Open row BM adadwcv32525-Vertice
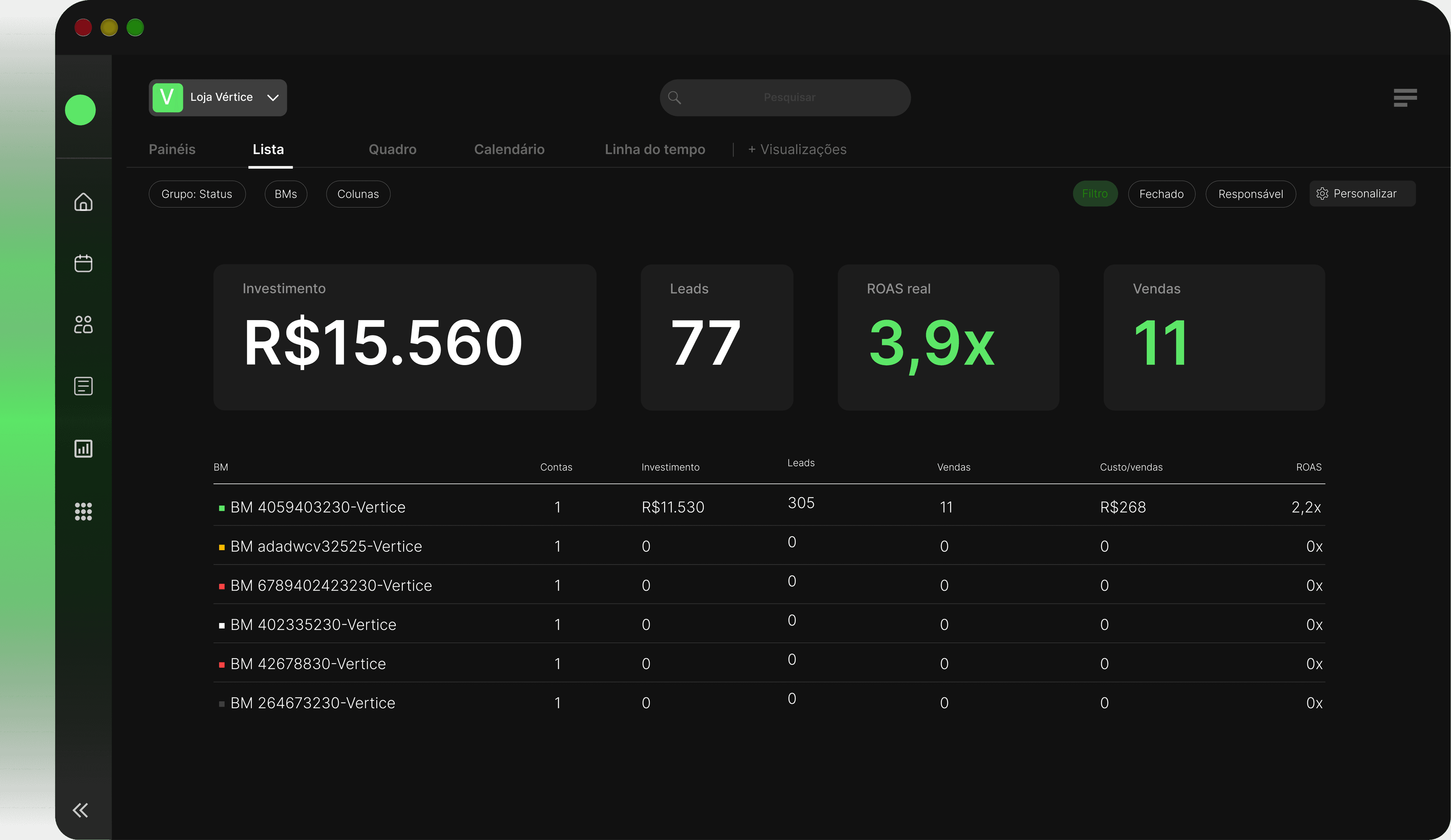Image resolution: width=1451 pixels, height=840 pixels. [769, 545]
